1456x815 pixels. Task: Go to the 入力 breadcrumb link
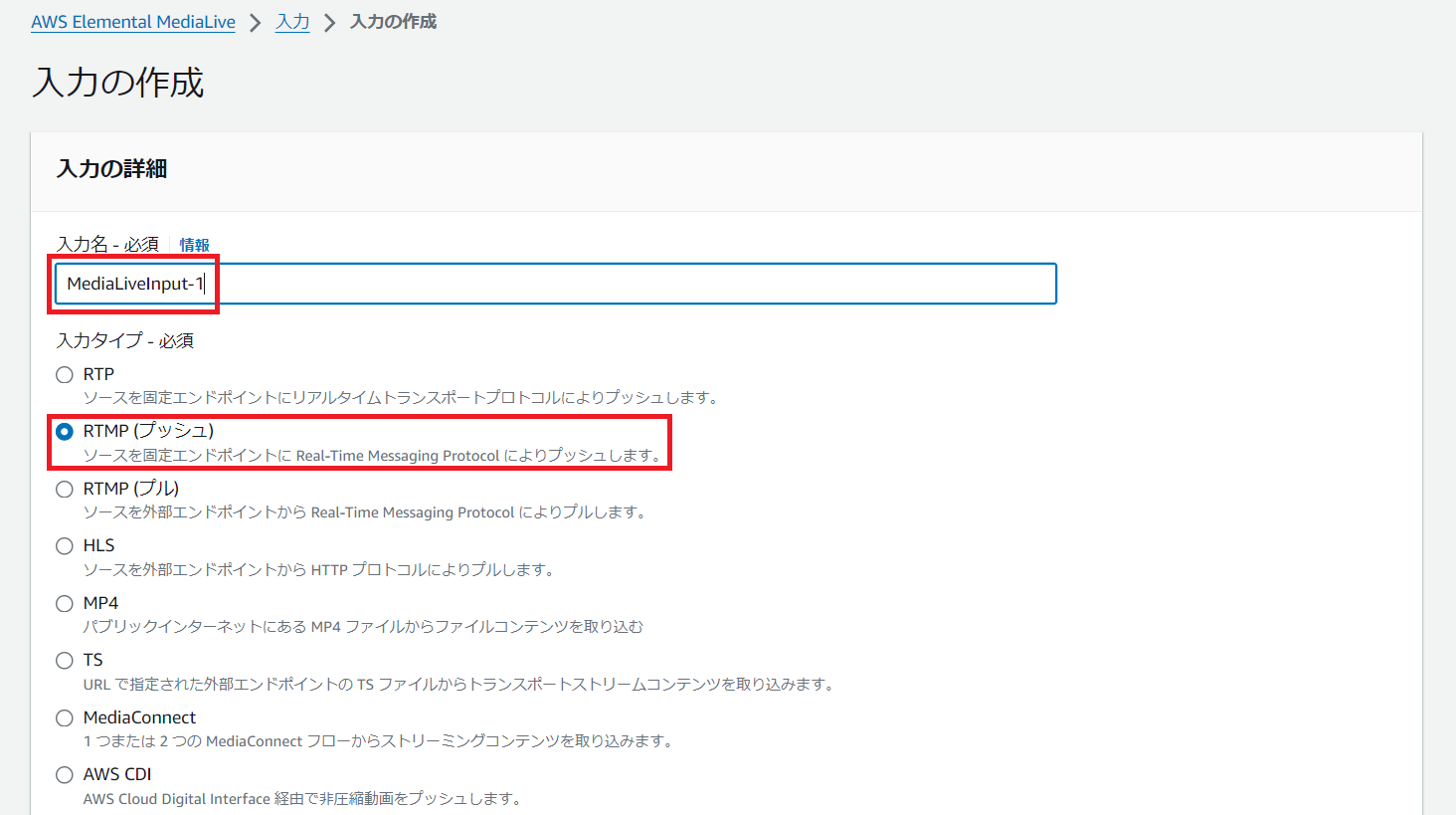[x=292, y=22]
